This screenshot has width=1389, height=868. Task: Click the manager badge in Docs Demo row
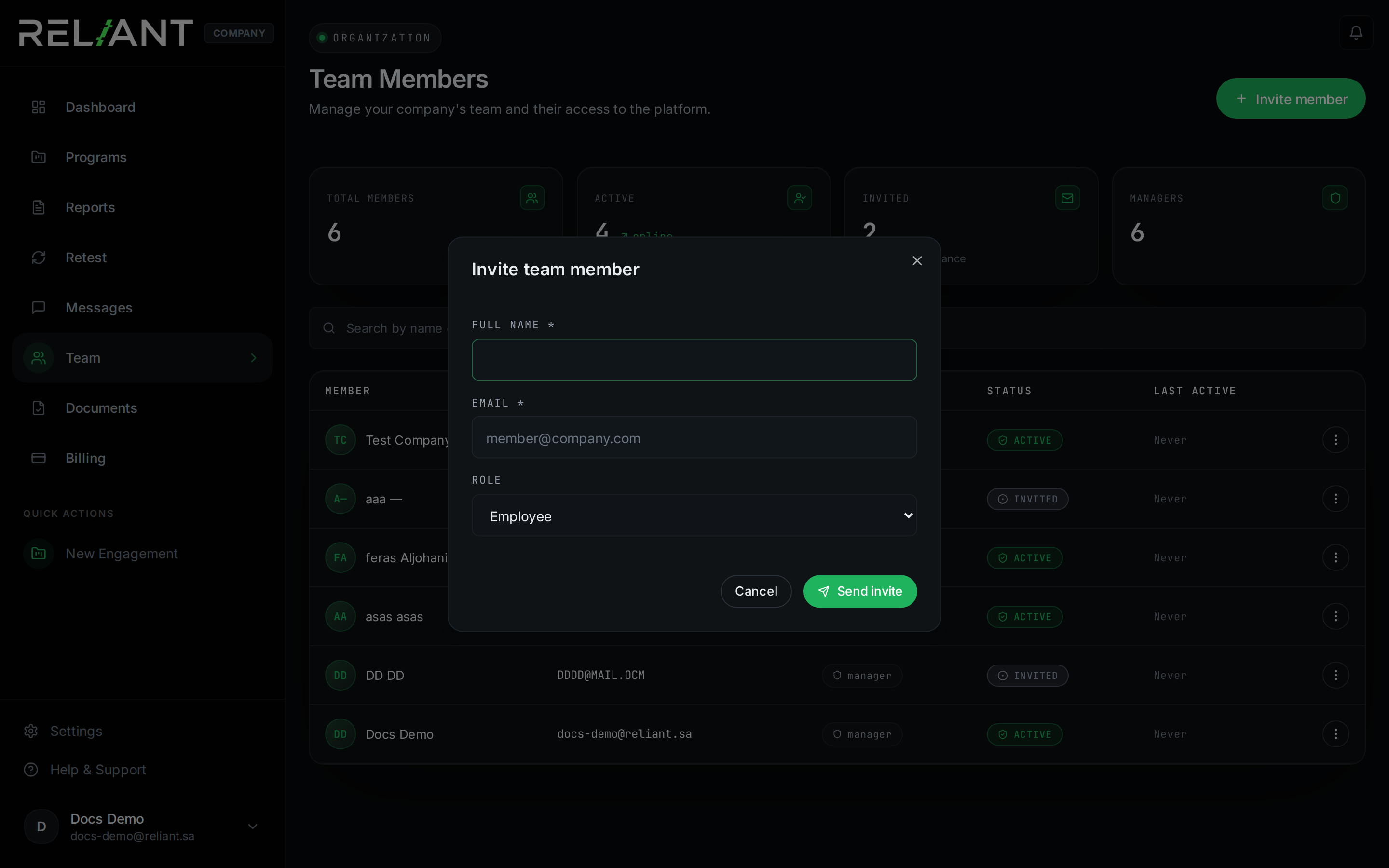click(x=862, y=734)
